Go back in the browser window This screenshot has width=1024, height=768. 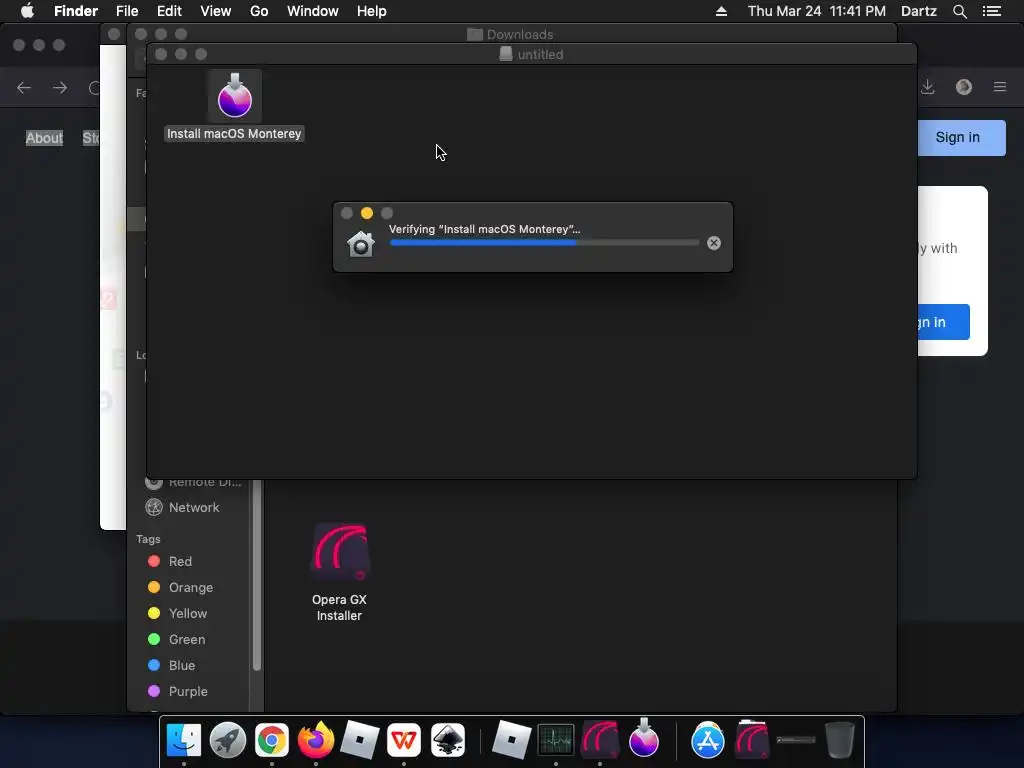coord(24,88)
